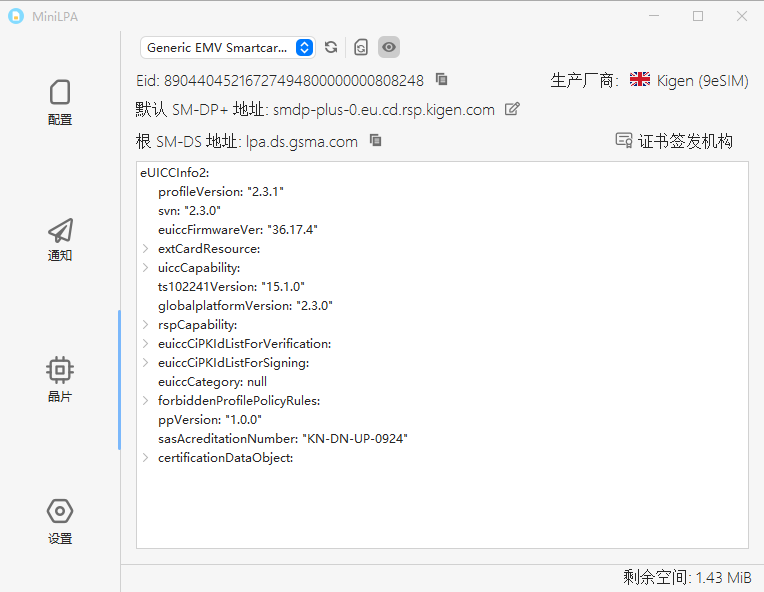This screenshot has width=764, height=592.
Task: Open the 设置 settings tab
Action: (x=60, y=521)
